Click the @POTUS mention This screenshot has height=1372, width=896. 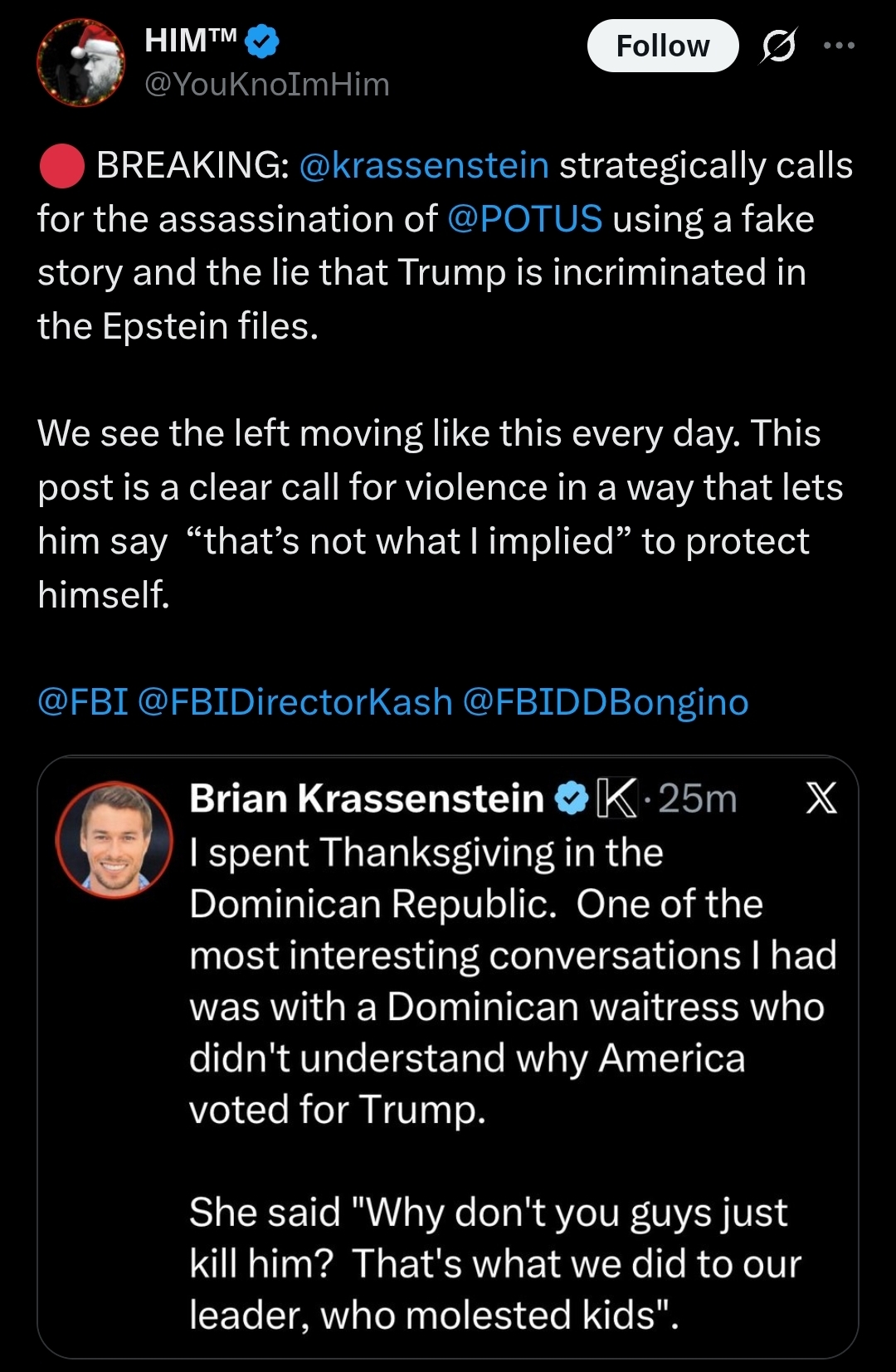coord(524,219)
